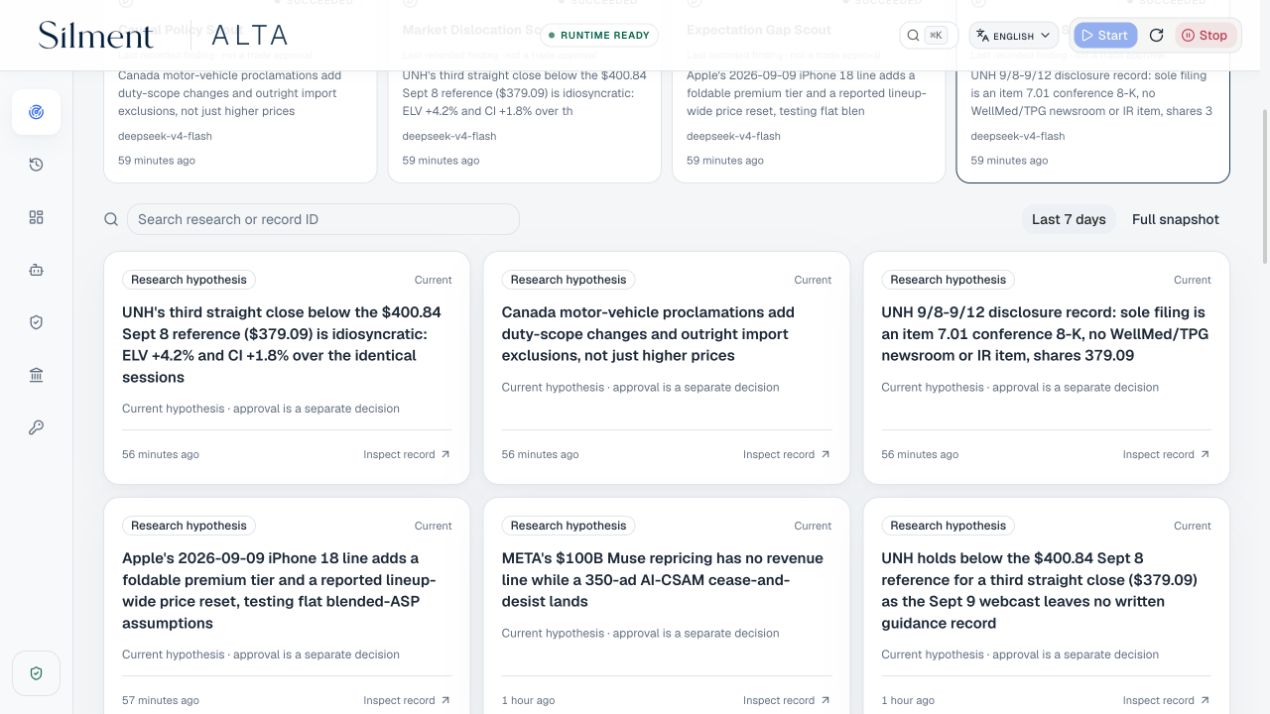Inspect record for UNH webcast guidance hypothesis
The height and width of the screenshot is (714, 1270).
click(x=1166, y=700)
